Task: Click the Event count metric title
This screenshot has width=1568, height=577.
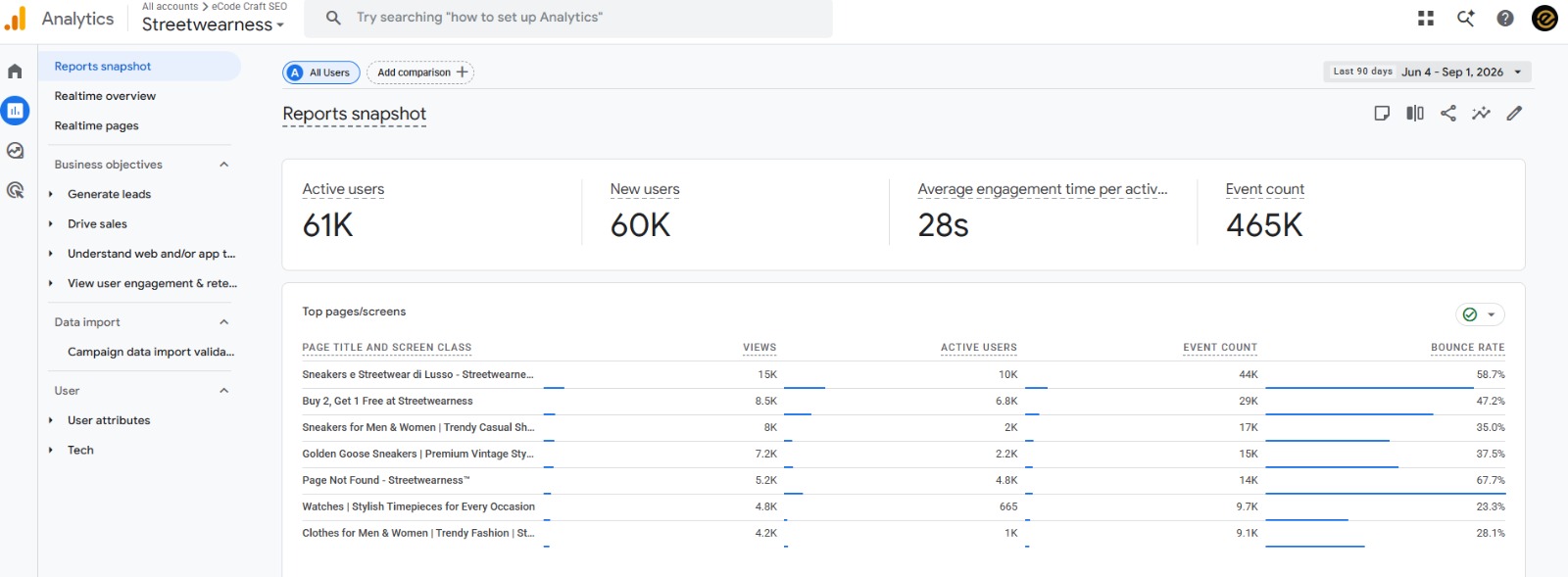Action: click(1265, 189)
